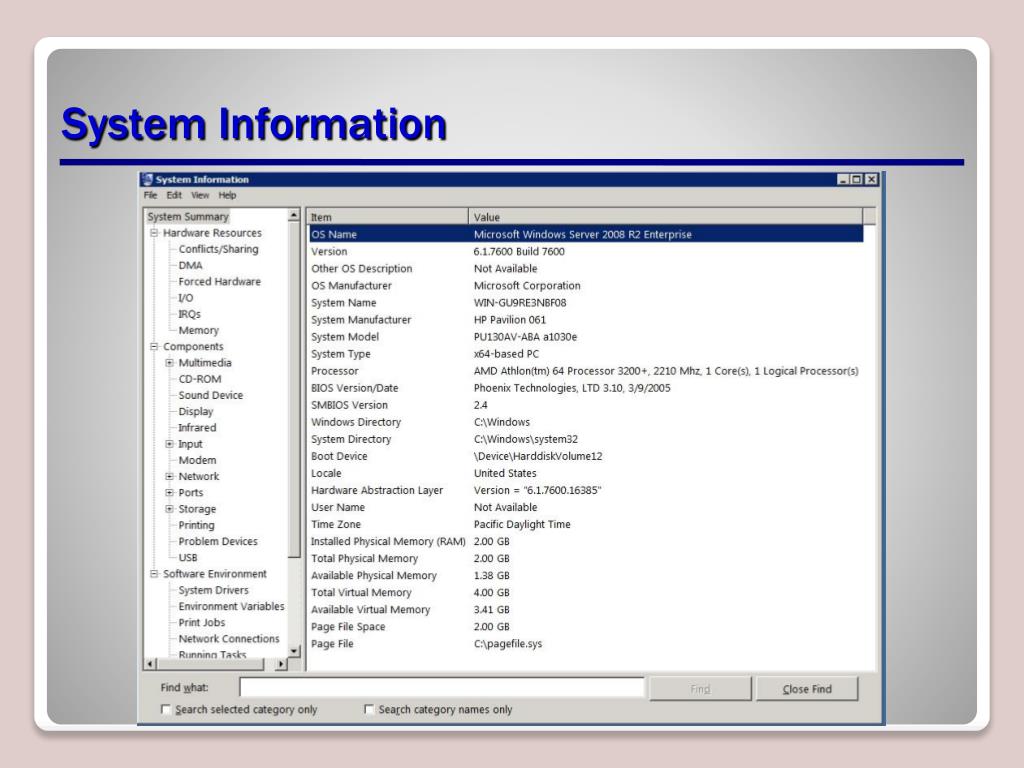Screen dimensions: 1024x768
Task: Select the Processor row
Action: pyautogui.click(x=586, y=371)
